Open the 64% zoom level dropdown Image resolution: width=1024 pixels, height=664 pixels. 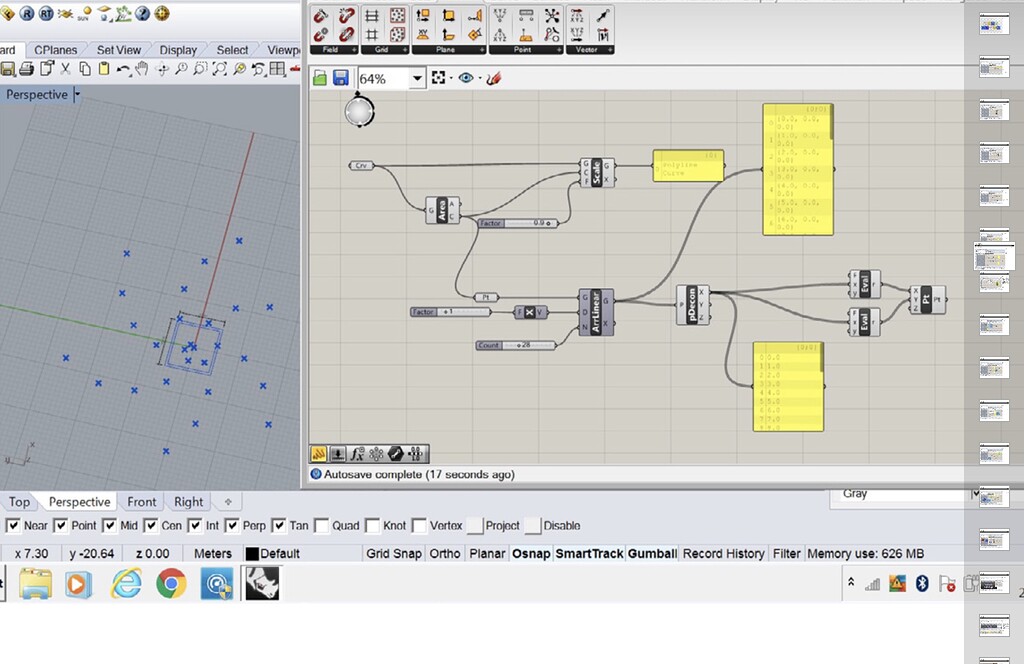click(x=419, y=78)
